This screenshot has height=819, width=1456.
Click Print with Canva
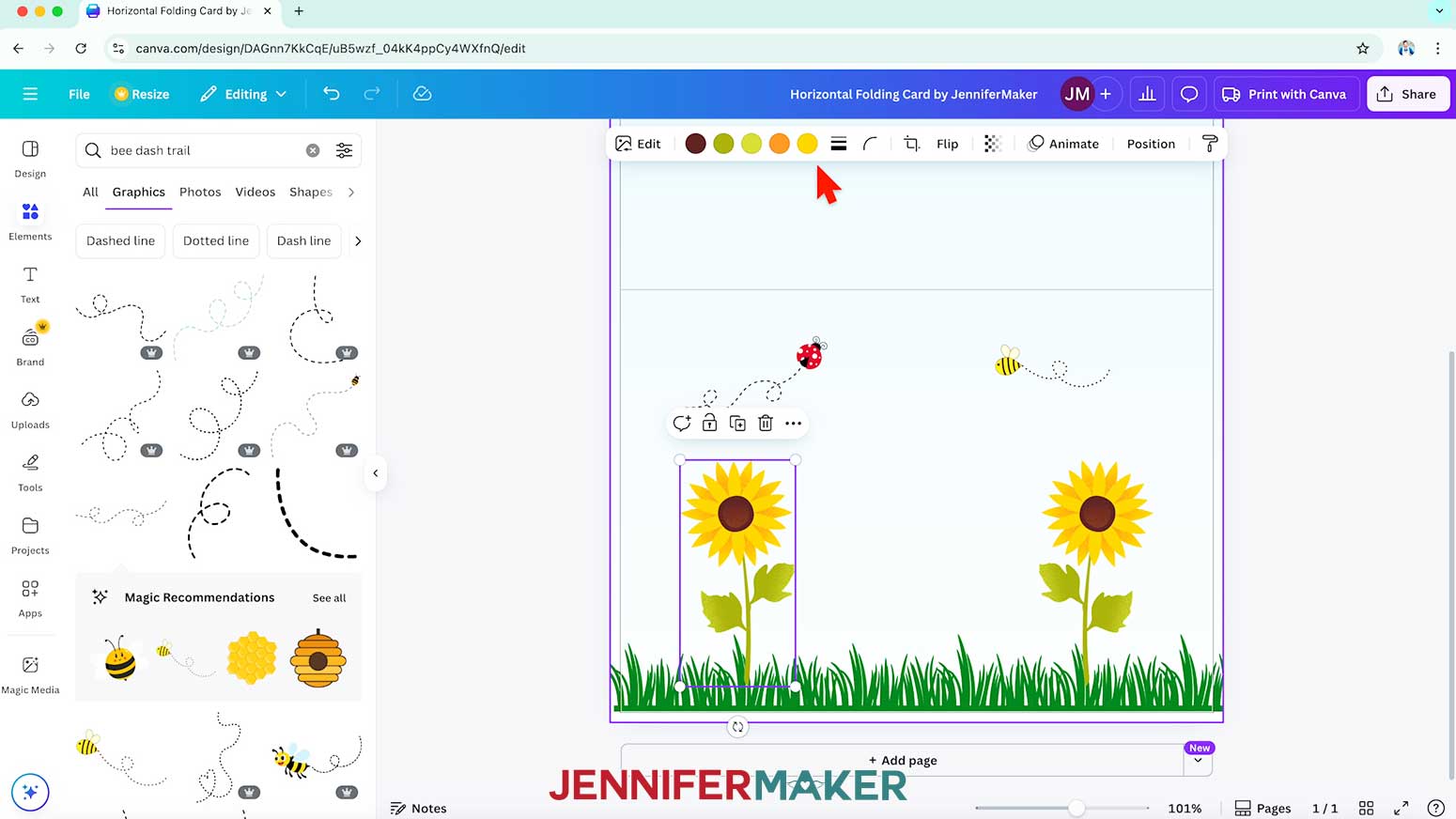point(1285,94)
